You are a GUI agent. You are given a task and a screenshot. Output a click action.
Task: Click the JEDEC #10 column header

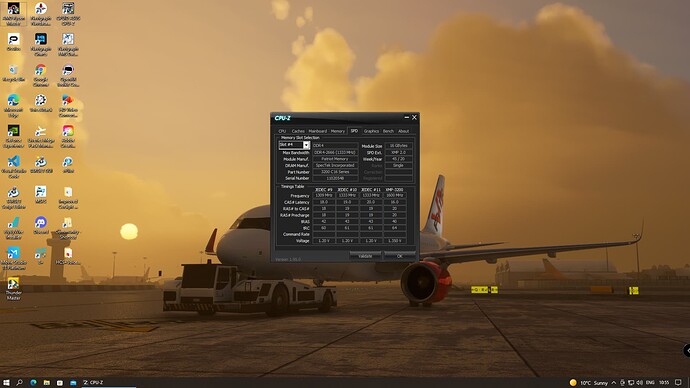[347, 190]
